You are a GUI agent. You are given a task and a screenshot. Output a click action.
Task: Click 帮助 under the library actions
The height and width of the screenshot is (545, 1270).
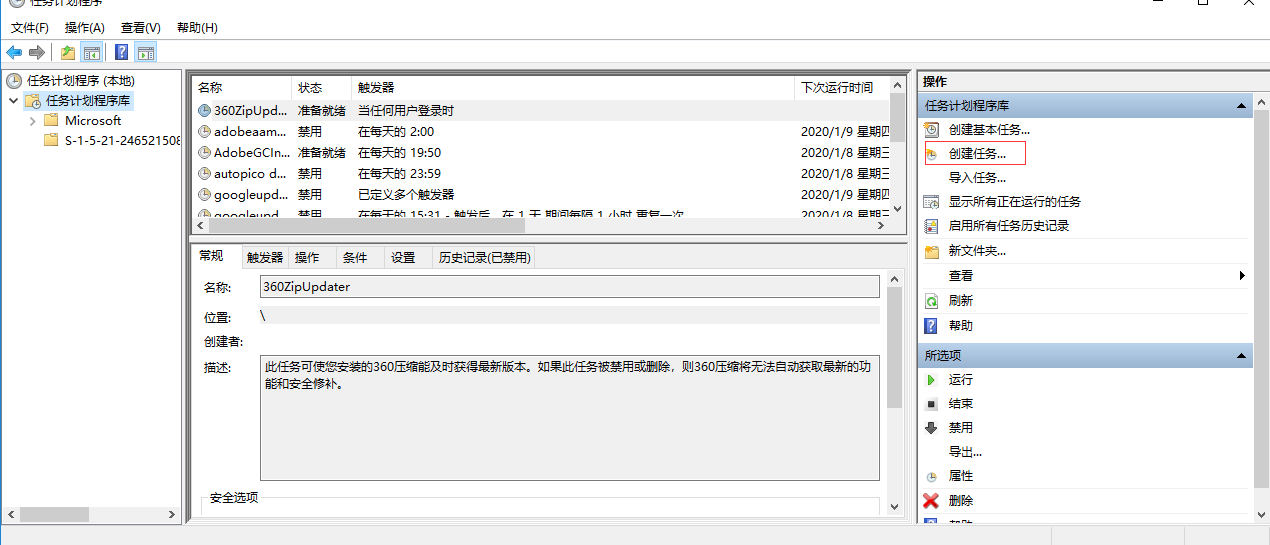pyautogui.click(x=960, y=326)
